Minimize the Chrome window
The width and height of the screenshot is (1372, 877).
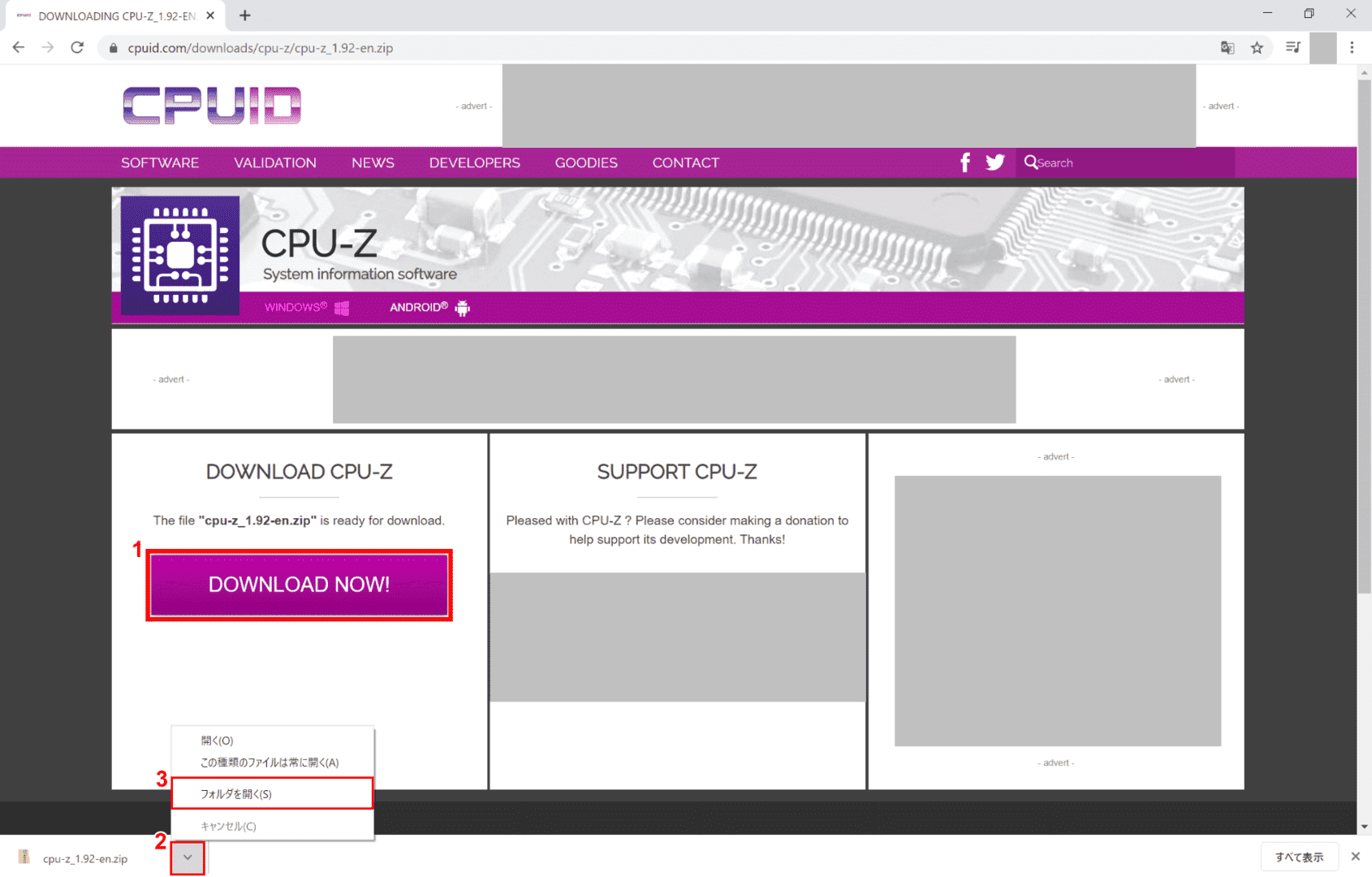click(x=1267, y=13)
